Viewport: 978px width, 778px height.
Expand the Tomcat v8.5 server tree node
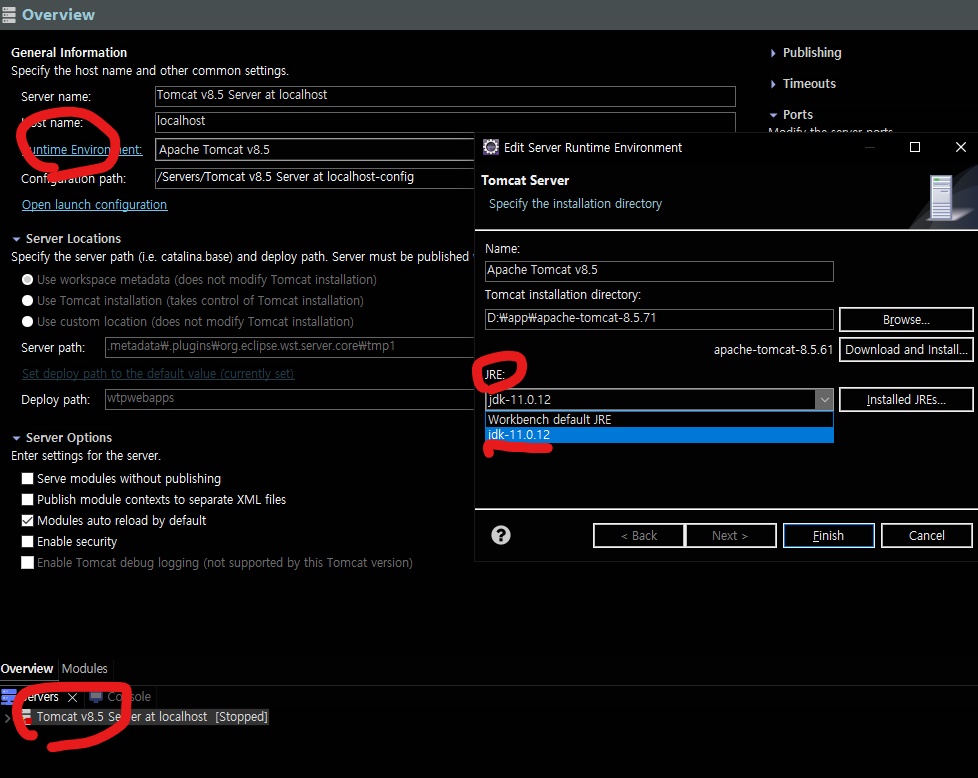pos(7,717)
